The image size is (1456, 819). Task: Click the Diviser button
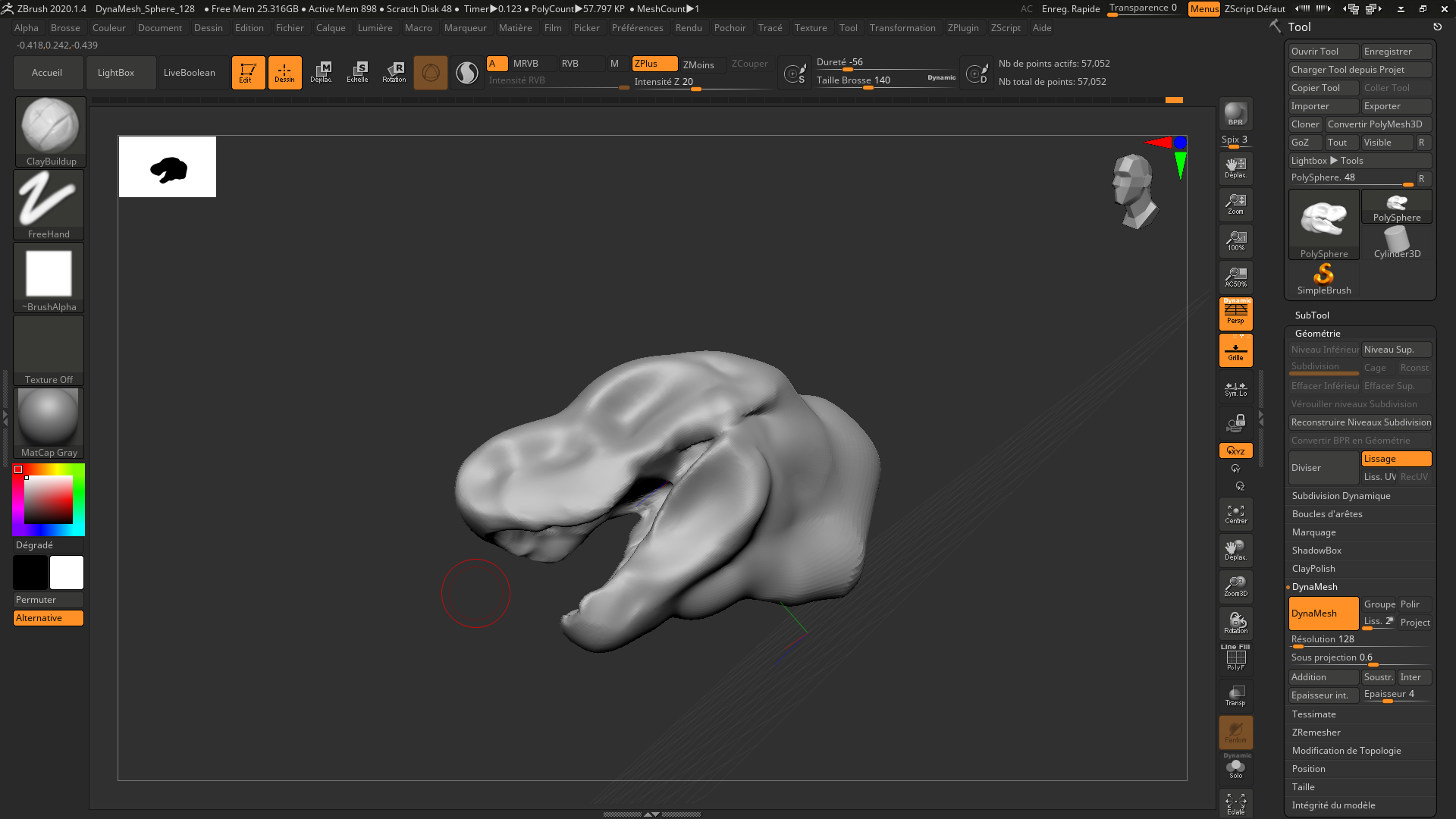[x=1323, y=468]
